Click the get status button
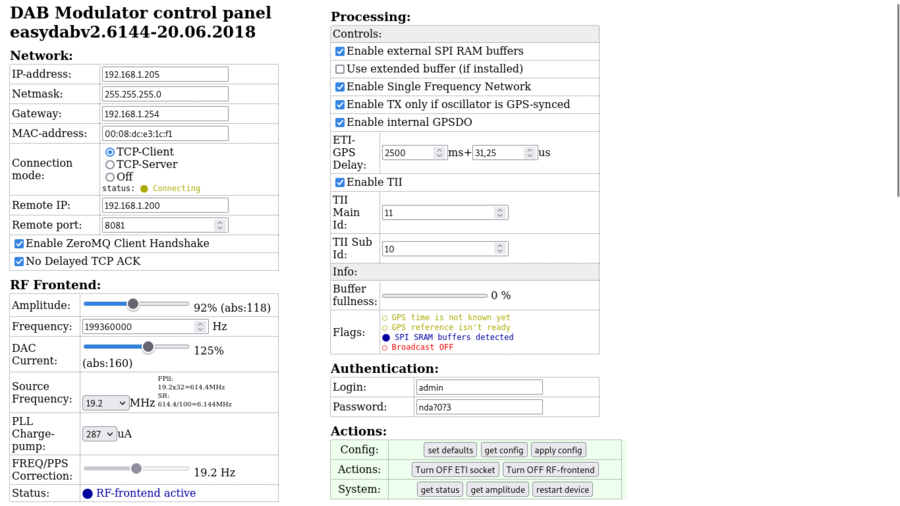 (x=440, y=490)
